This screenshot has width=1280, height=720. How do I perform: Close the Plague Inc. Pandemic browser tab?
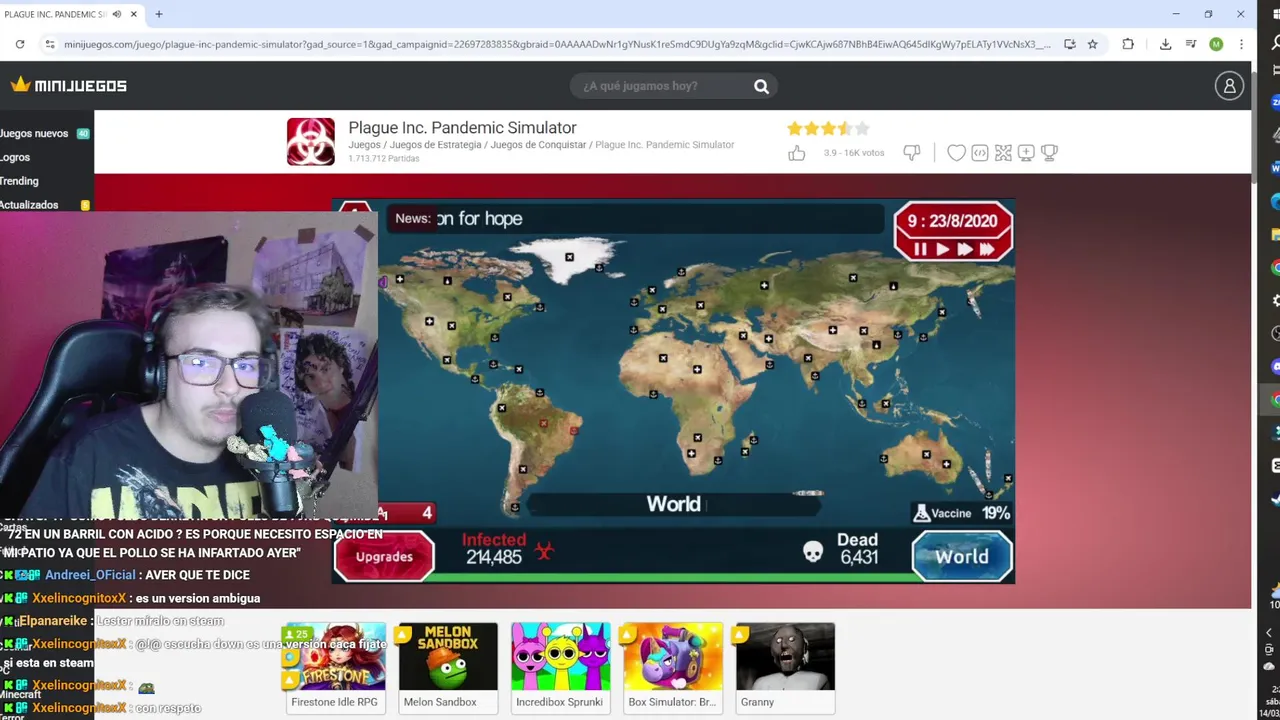pos(133,14)
